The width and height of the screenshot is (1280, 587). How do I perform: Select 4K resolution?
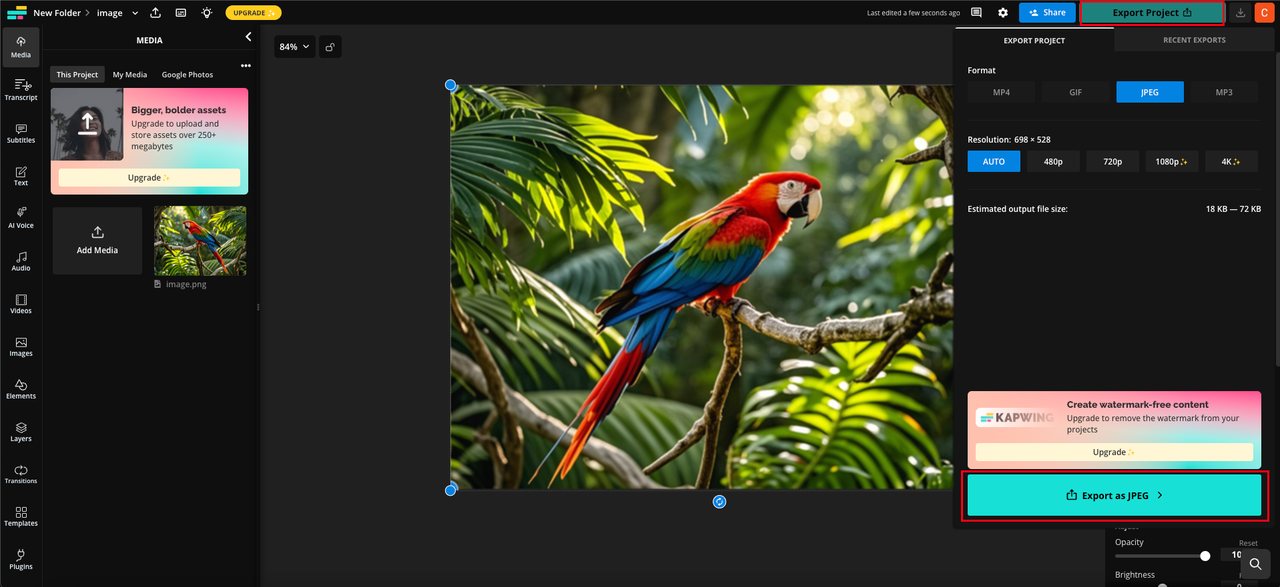1231,161
